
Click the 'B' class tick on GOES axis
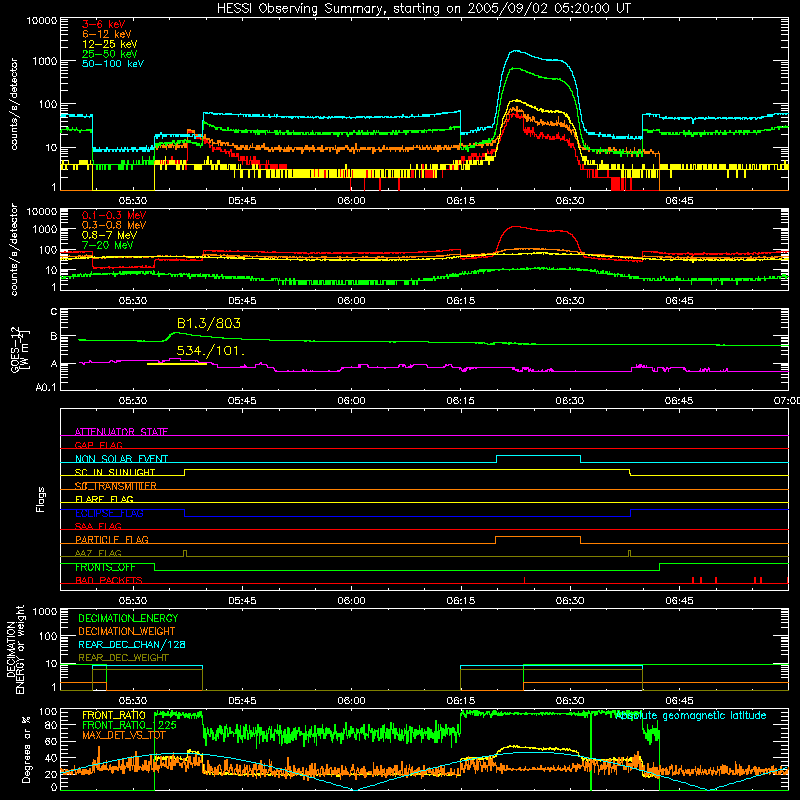pos(54,336)
